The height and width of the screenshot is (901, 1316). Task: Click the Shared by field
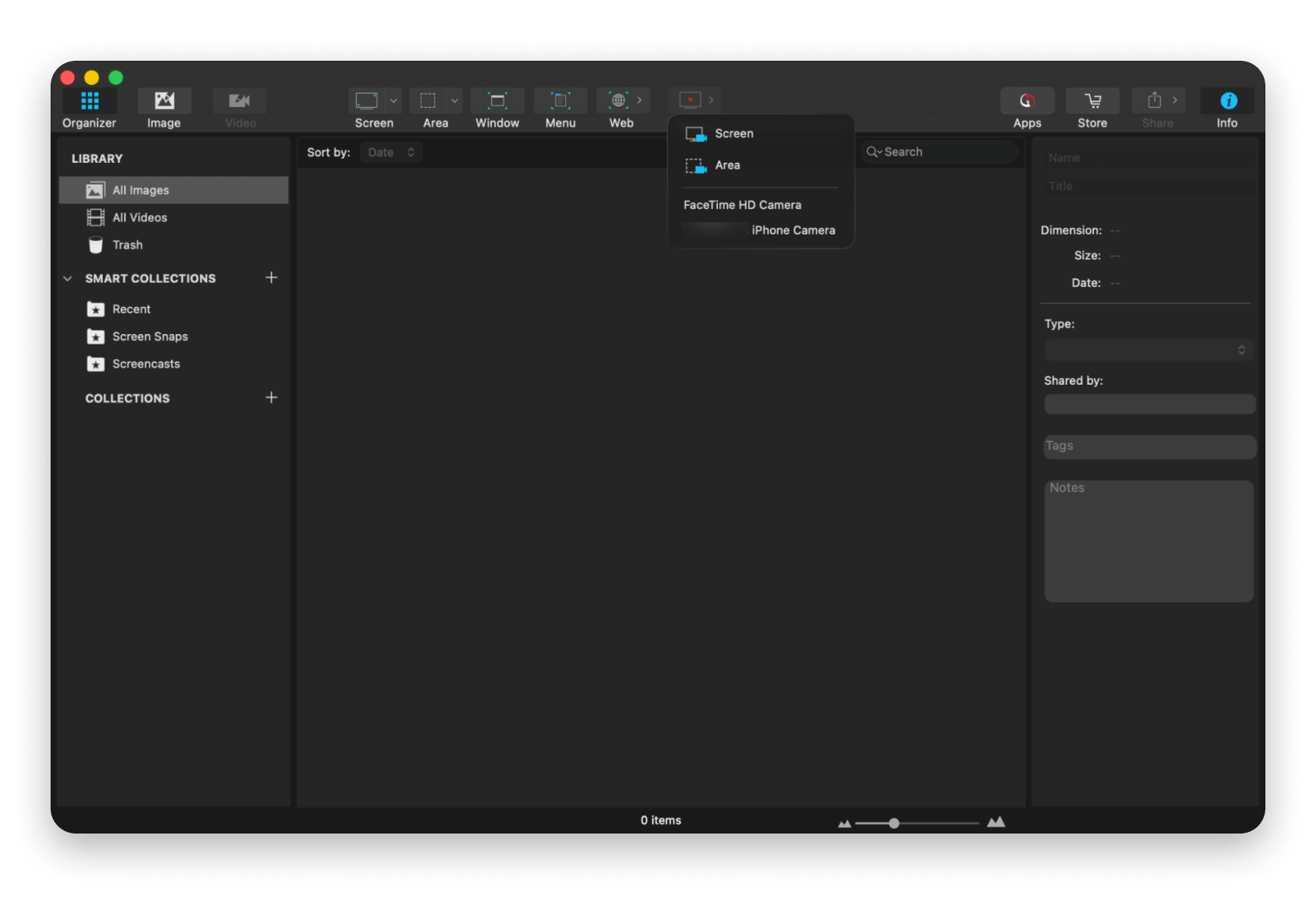1150,405
